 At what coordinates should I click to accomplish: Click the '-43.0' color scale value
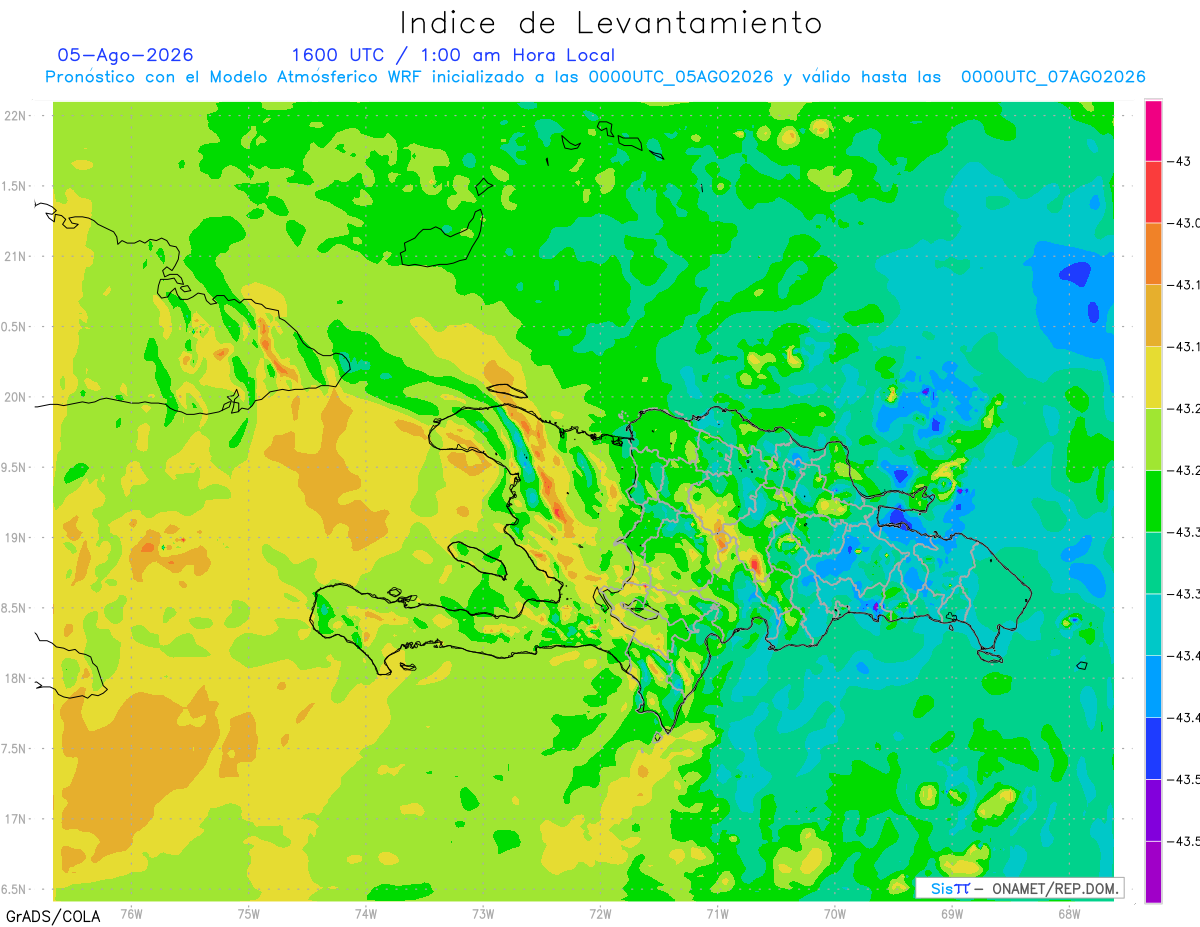pos(1185,223)
